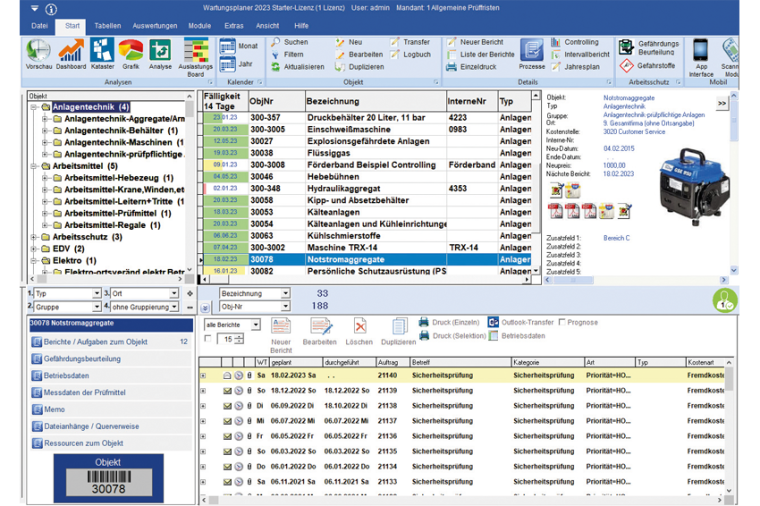The width and height of the screenshot is (760, 506).
Task: Switch to the Module tab
Action: point(200,26)
